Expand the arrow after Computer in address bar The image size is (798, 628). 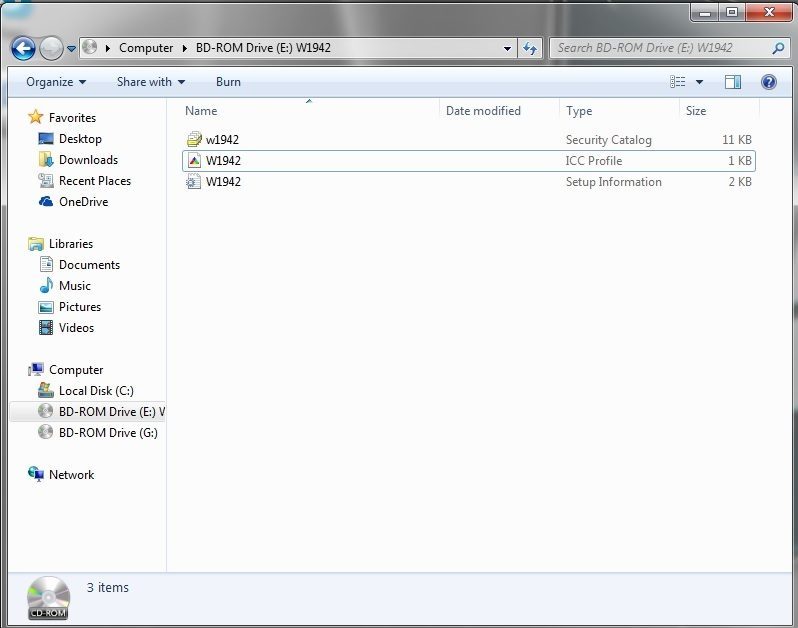pyautogui.click(x=185, y=48)
